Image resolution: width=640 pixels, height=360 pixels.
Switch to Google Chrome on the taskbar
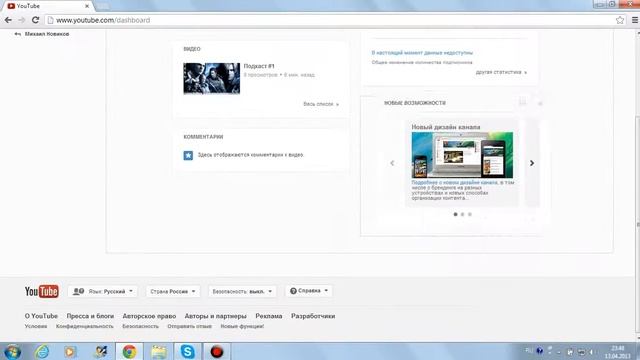[129, 351]
